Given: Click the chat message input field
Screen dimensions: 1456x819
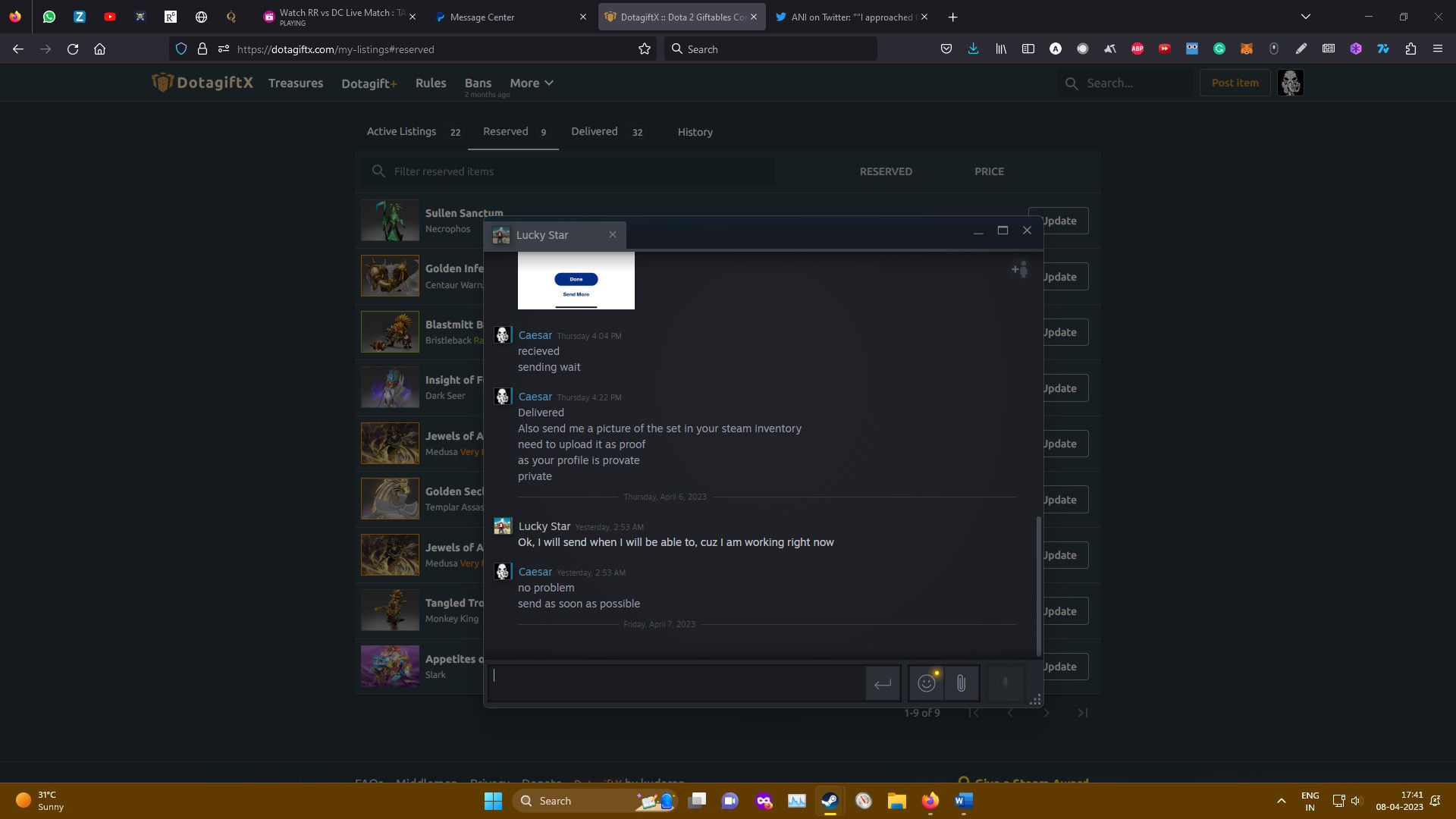Looking at the screenshot, I should pos(675,683).
